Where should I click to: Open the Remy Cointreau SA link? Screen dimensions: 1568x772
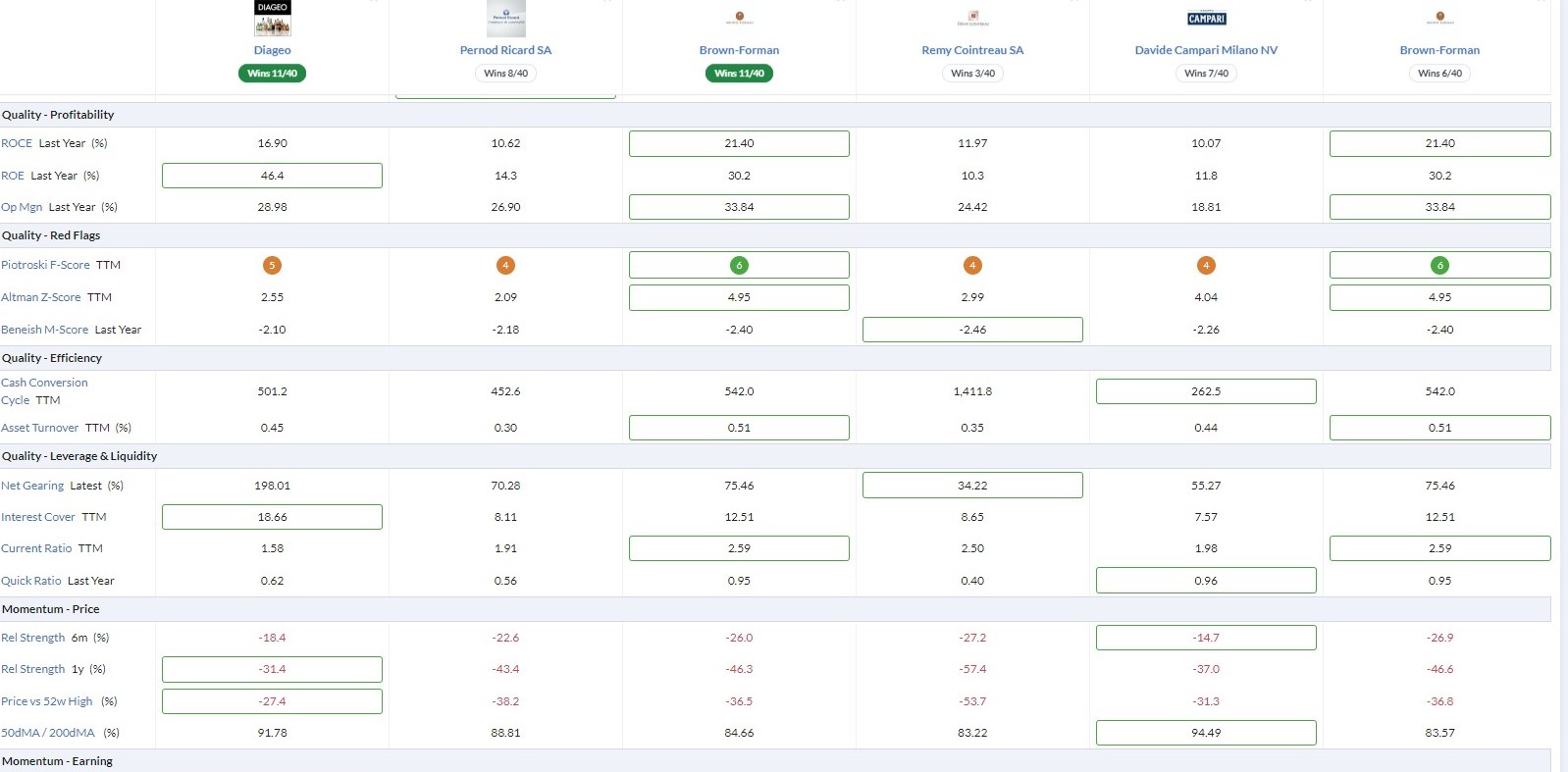pyautogui.click(x=972, y=50)
